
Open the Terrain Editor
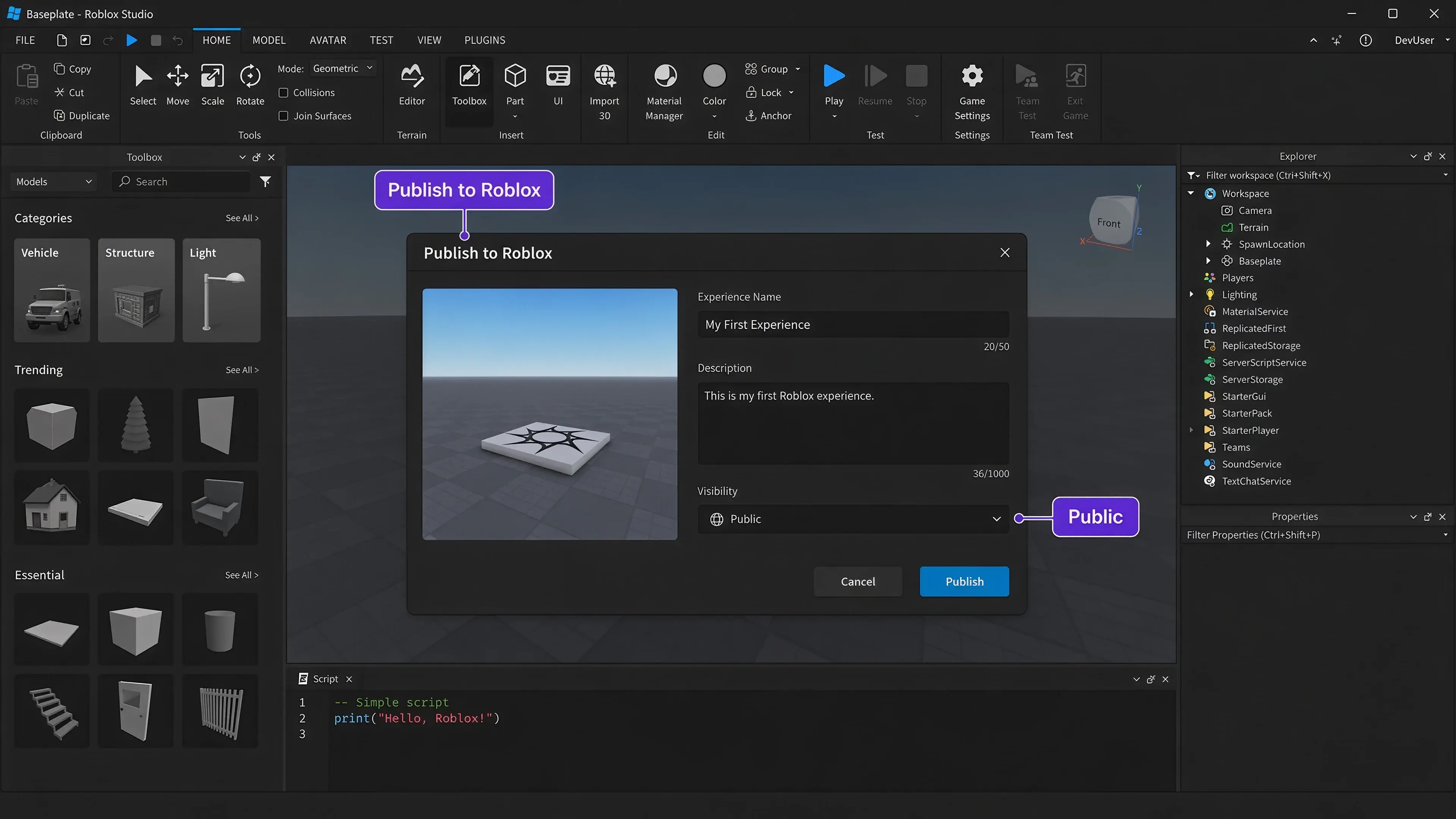(x=411, y=85)
